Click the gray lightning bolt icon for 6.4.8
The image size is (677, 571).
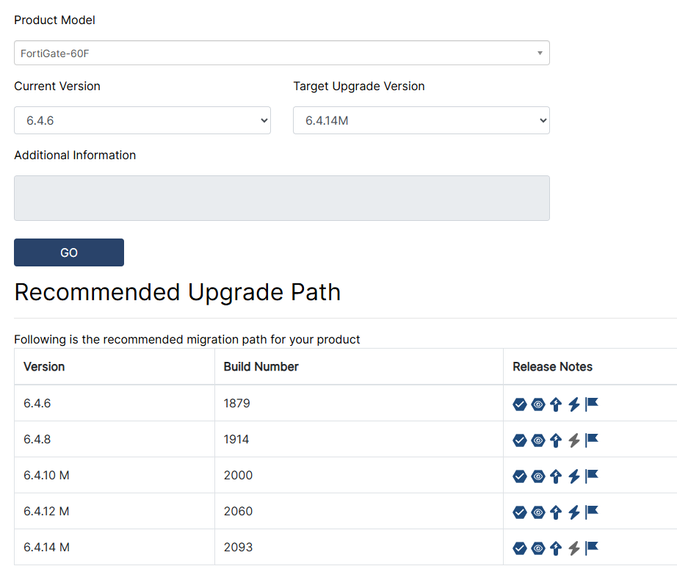pos(574,440)
